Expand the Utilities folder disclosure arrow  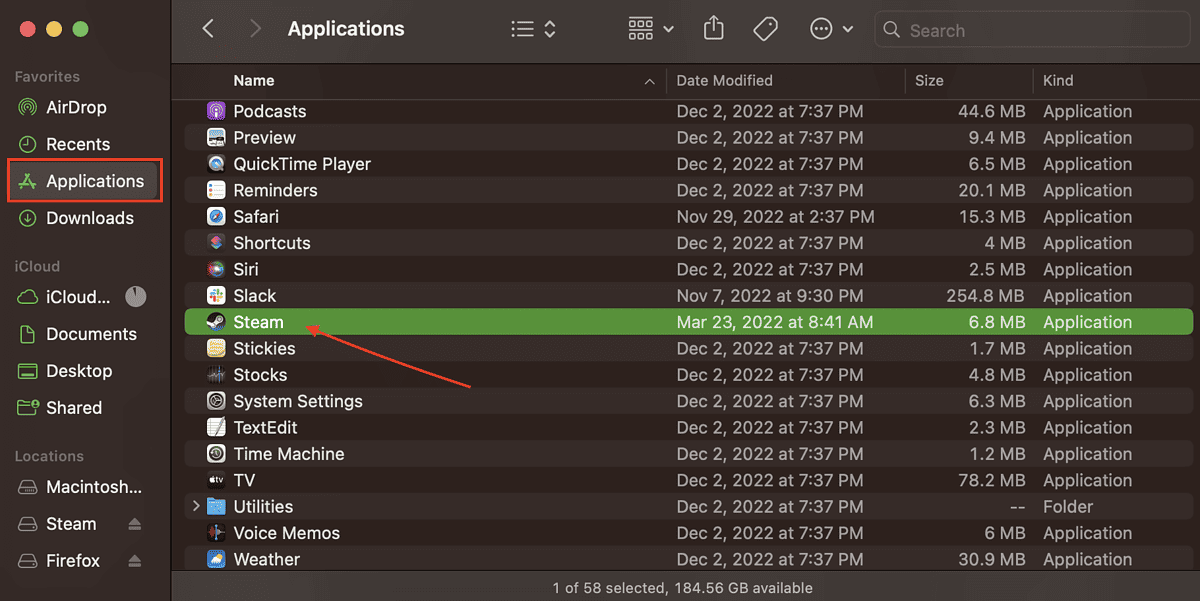(x=196, y=507)
